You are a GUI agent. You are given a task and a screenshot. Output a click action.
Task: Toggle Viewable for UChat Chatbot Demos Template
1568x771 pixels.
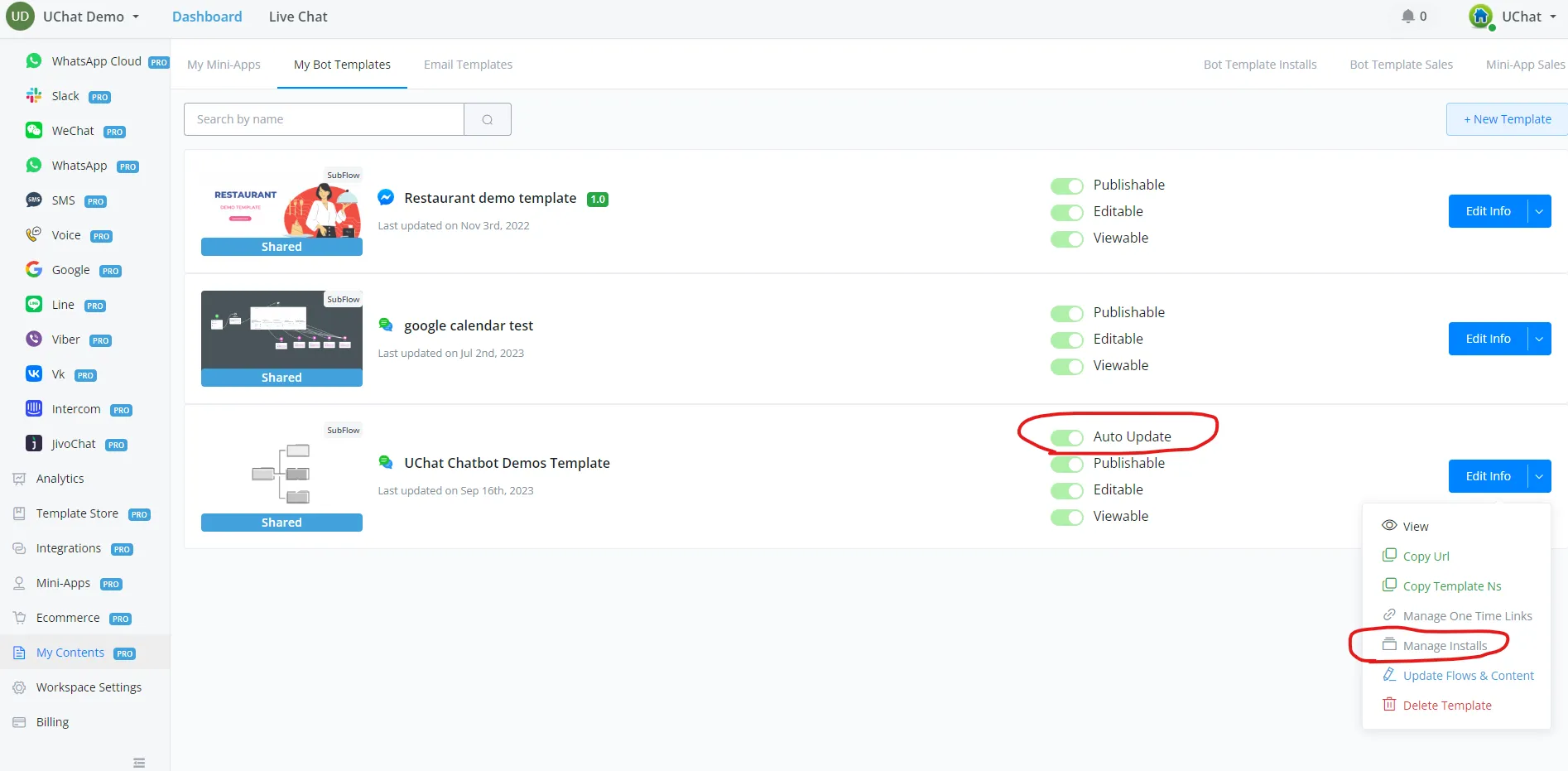point(1067,518)
